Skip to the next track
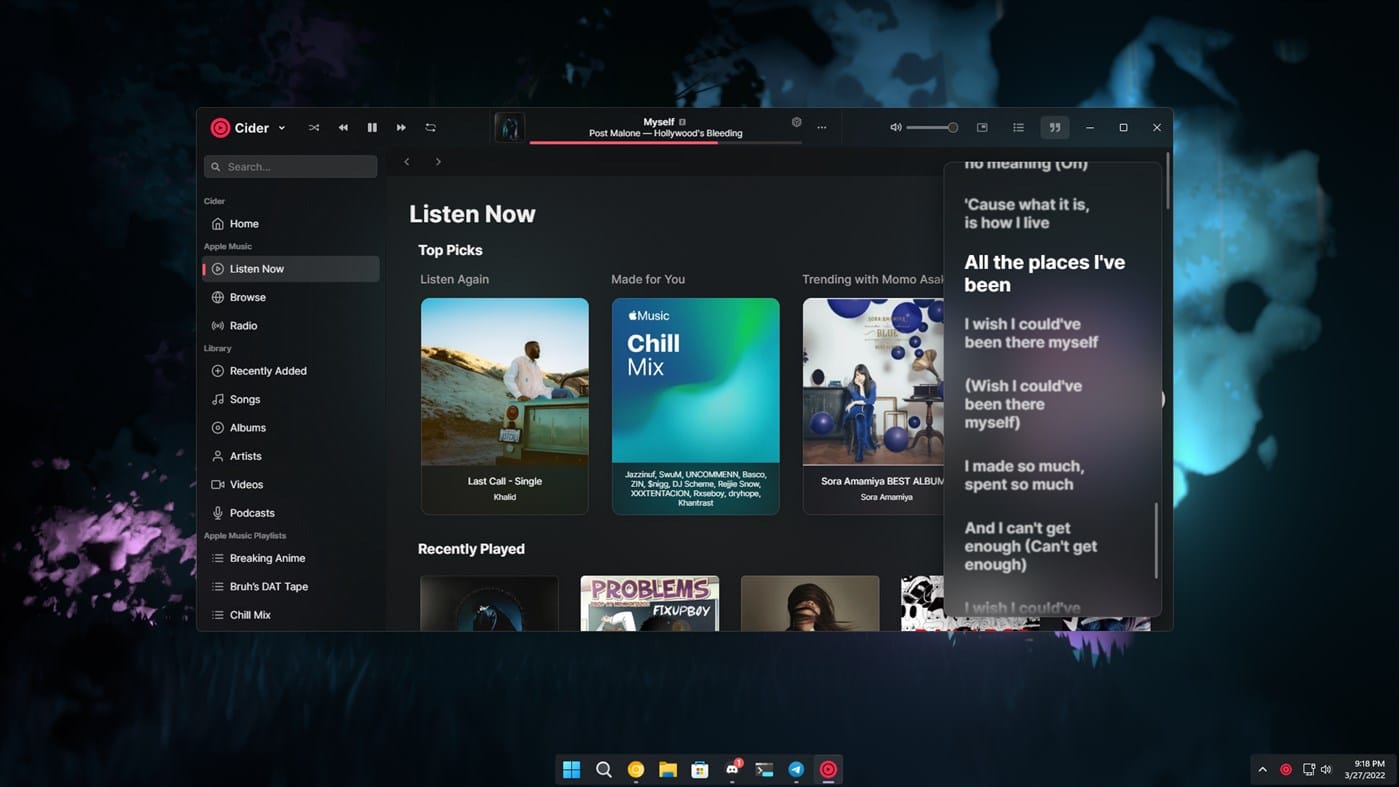Image resolution: width=1399 pixels, height=787 pixels. click(x=400, y=127)
